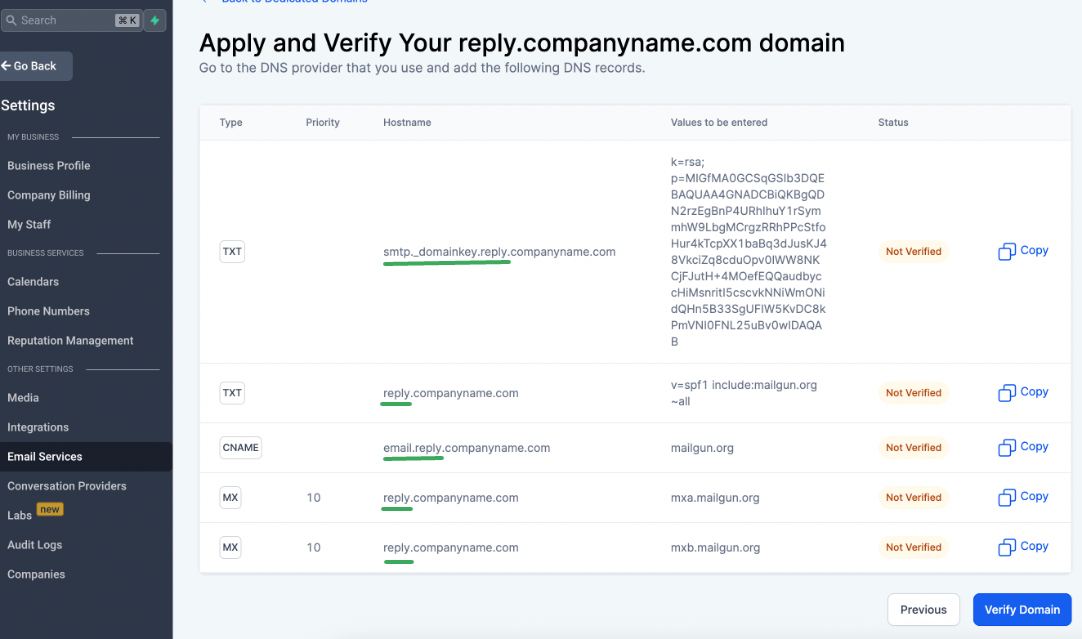Click the Back to Dedicated Domains link
Viewport: 1082px width, 639px height.
[x=290, y=2]
